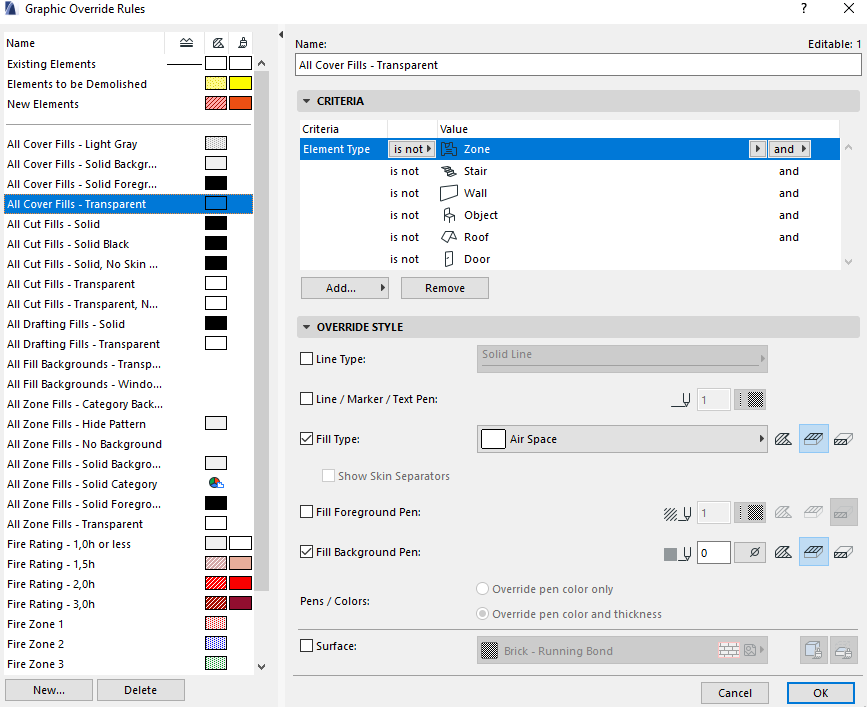Click the Object element type icon
Screen dimensions: 867x707
tap(449, 215)
